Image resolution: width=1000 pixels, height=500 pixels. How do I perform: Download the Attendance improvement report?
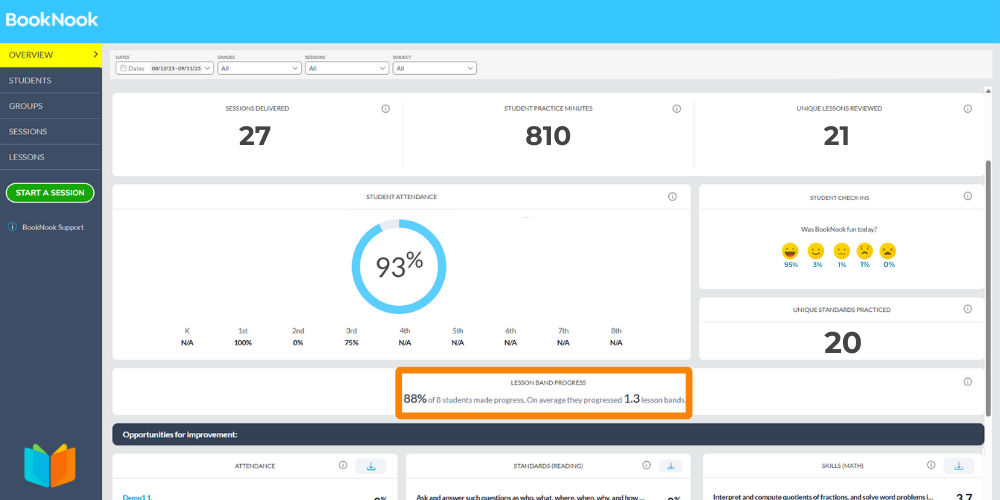click(x=371, y=466)
